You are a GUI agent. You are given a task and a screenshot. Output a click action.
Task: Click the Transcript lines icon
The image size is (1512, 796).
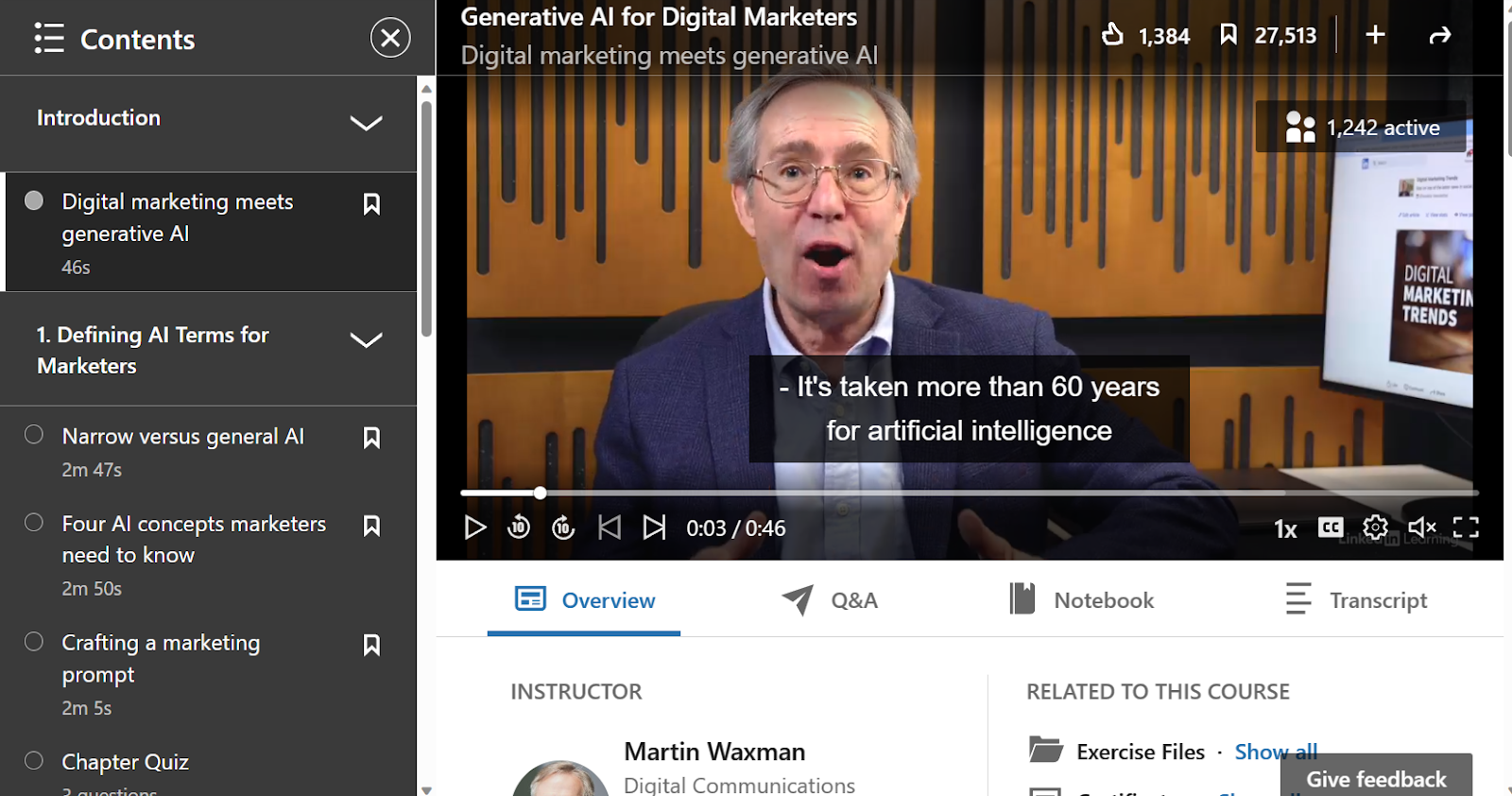(x=1298, y=598)
